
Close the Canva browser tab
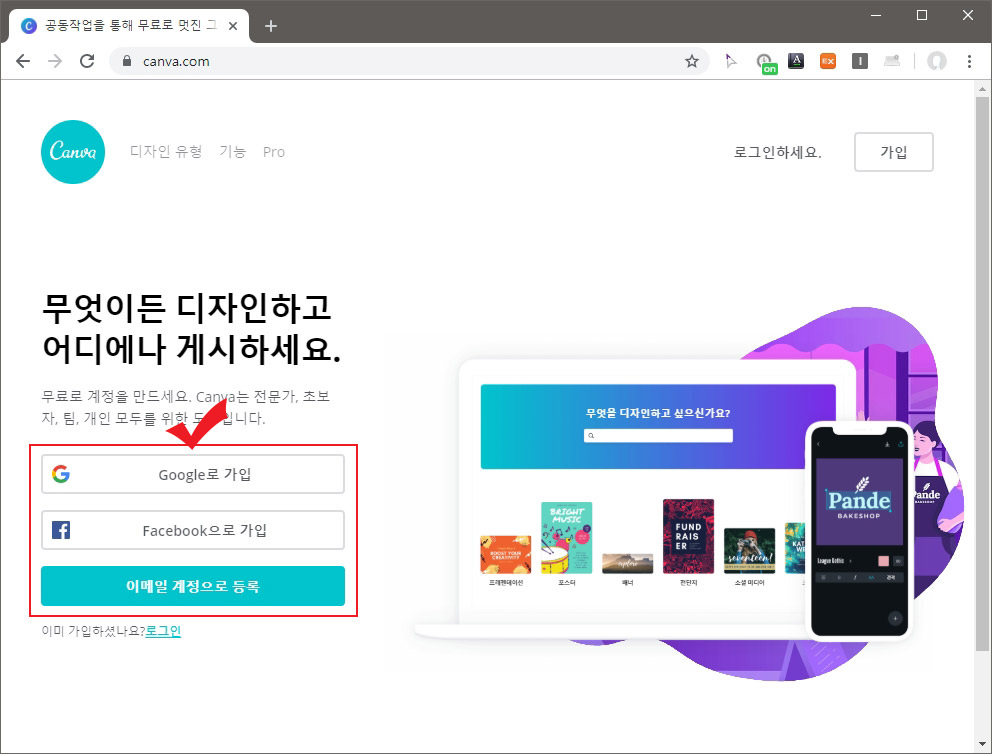[x=233, y=26]
